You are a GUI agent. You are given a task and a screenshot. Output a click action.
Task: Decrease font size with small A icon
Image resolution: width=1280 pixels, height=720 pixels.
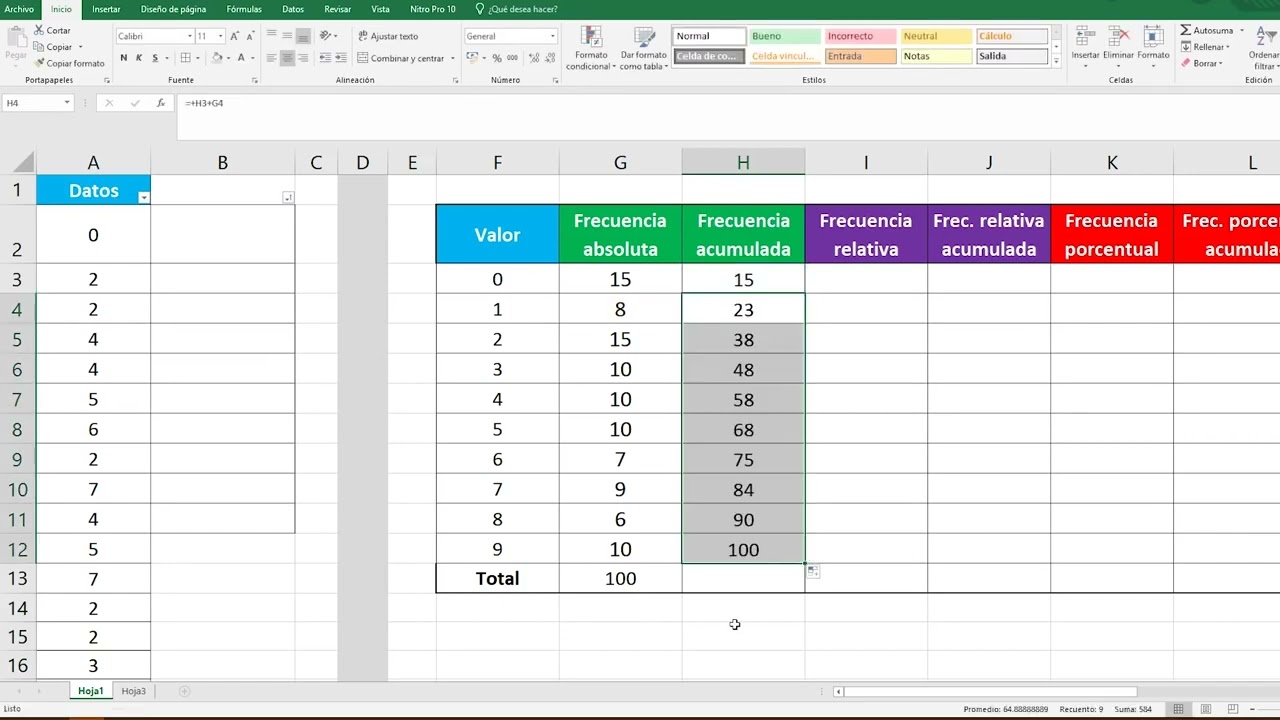tap(251, 36)
